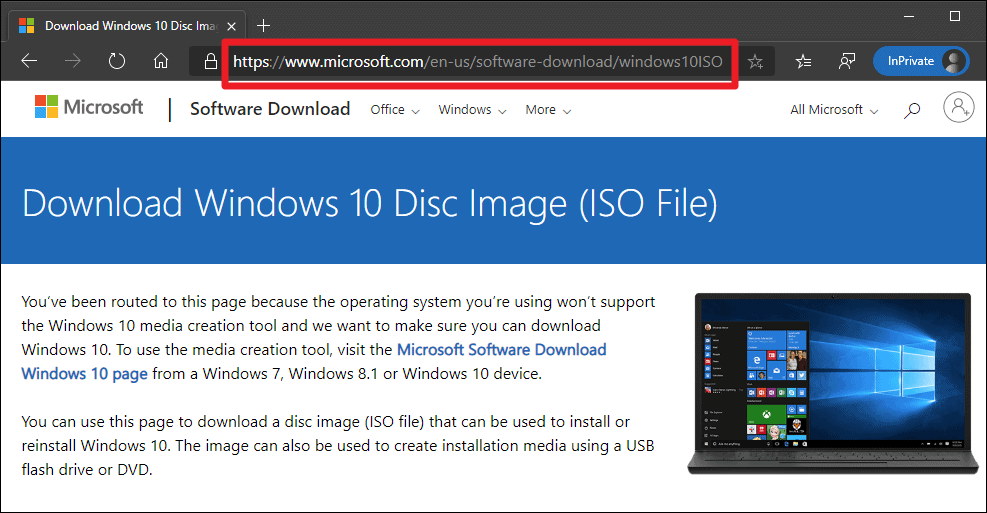Click the page title Download Windows 10 Disc Image
The image size is (987, 513).
pos(369,203)
